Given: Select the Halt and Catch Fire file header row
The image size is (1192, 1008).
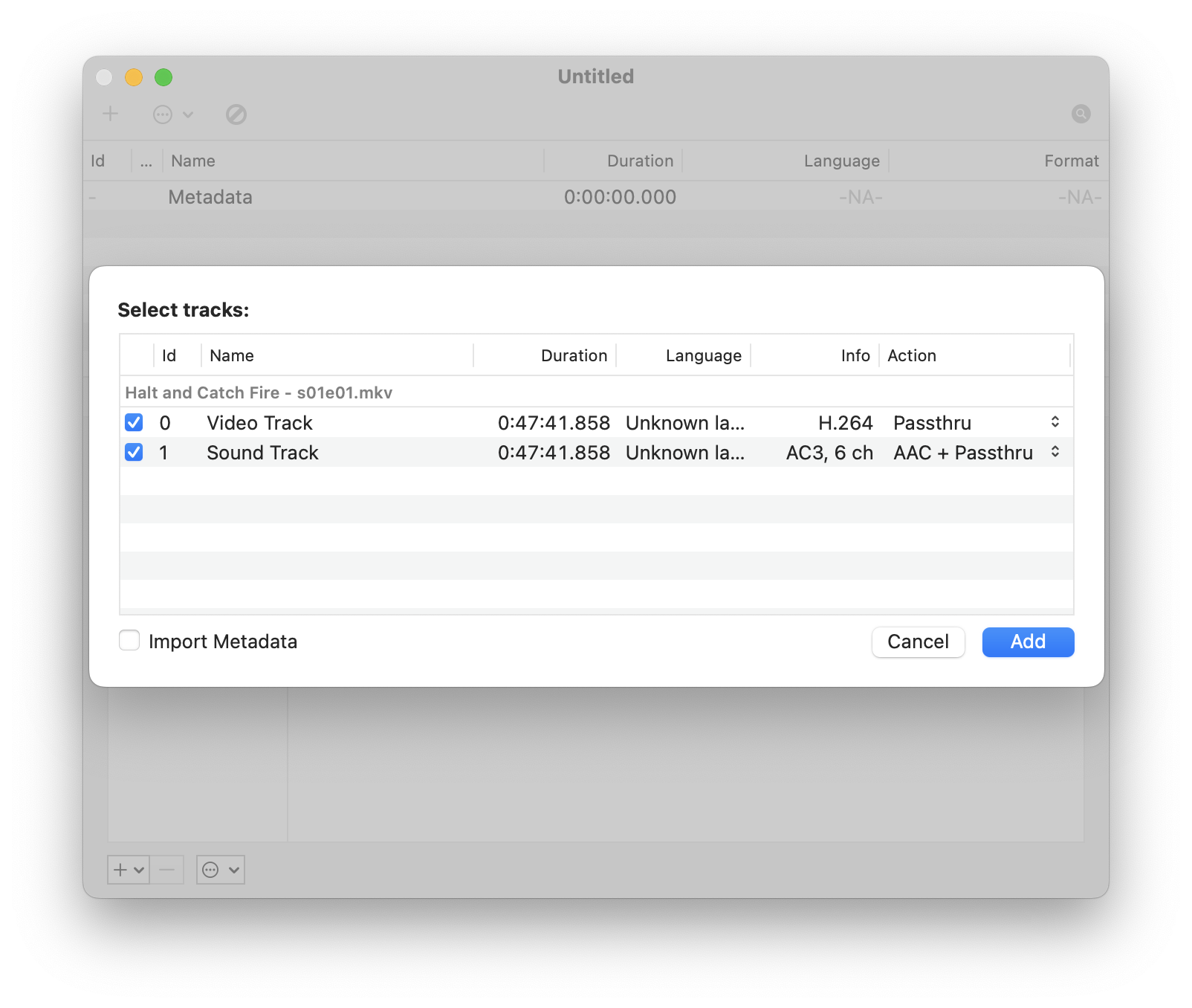Looking at the screenshot, I should pos(259,392).
